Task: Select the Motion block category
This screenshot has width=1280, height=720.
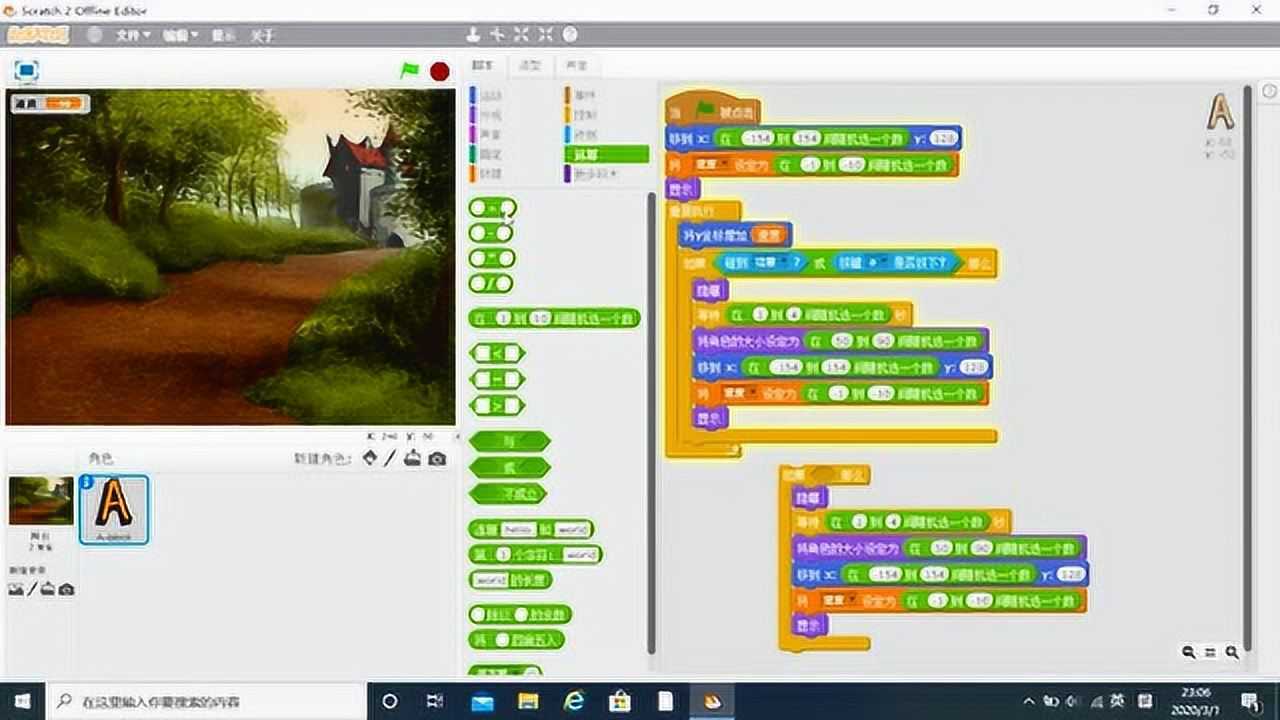Action: [x=510, y=95]
